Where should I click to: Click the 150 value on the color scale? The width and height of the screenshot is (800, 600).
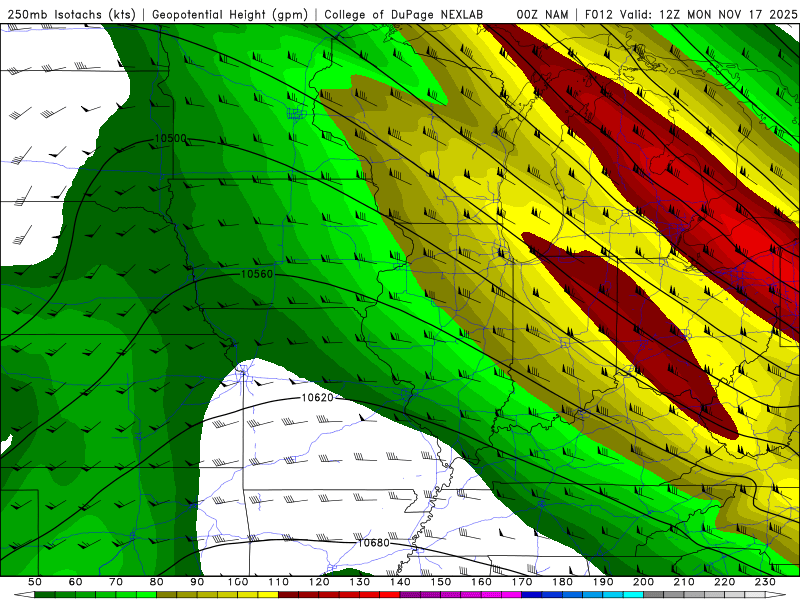click(x=441, y=582)
